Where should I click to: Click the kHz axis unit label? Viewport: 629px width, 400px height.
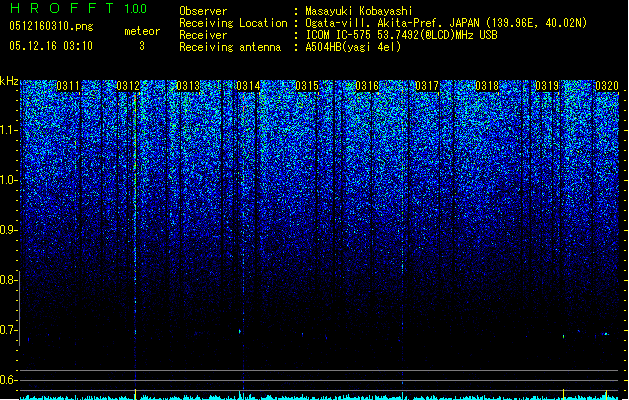pos(9,81)
